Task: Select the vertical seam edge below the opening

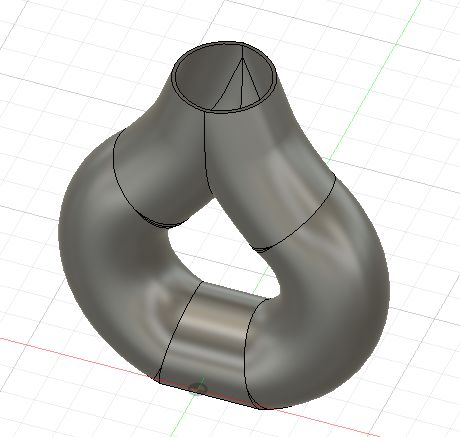Action: [x=206, y=153]
